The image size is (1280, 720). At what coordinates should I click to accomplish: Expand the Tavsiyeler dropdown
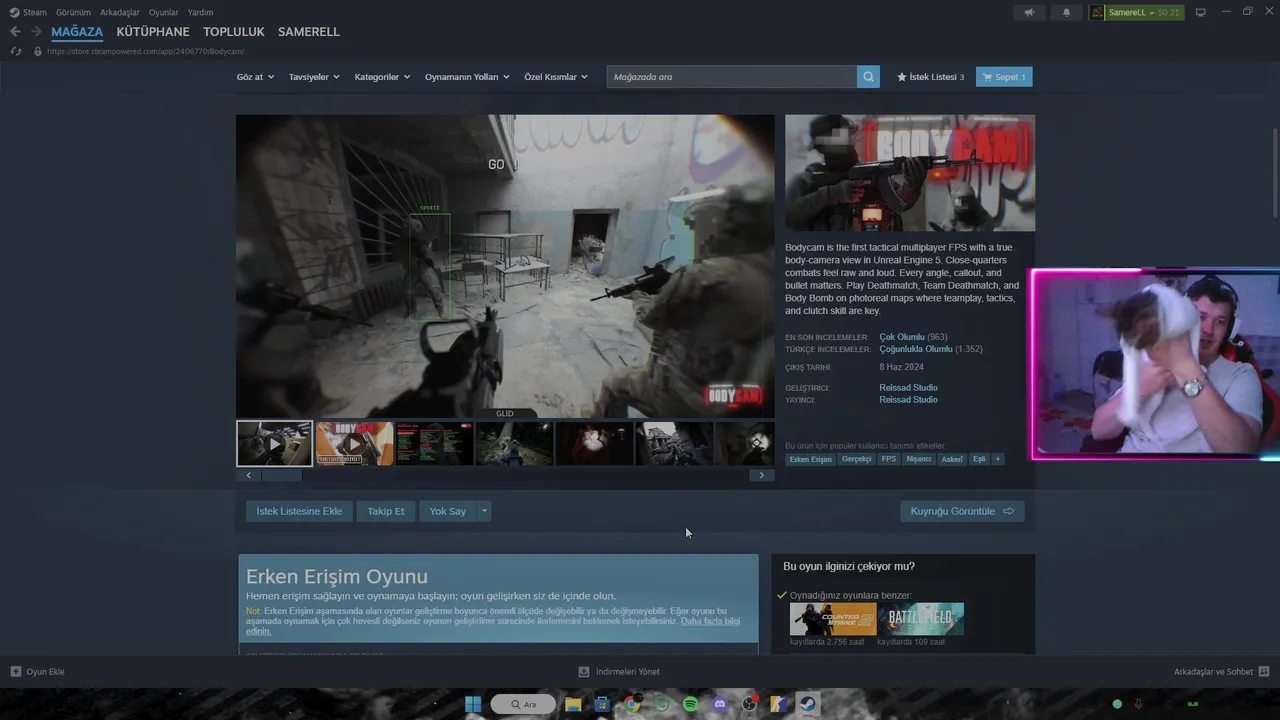click(x=314, y=77)
